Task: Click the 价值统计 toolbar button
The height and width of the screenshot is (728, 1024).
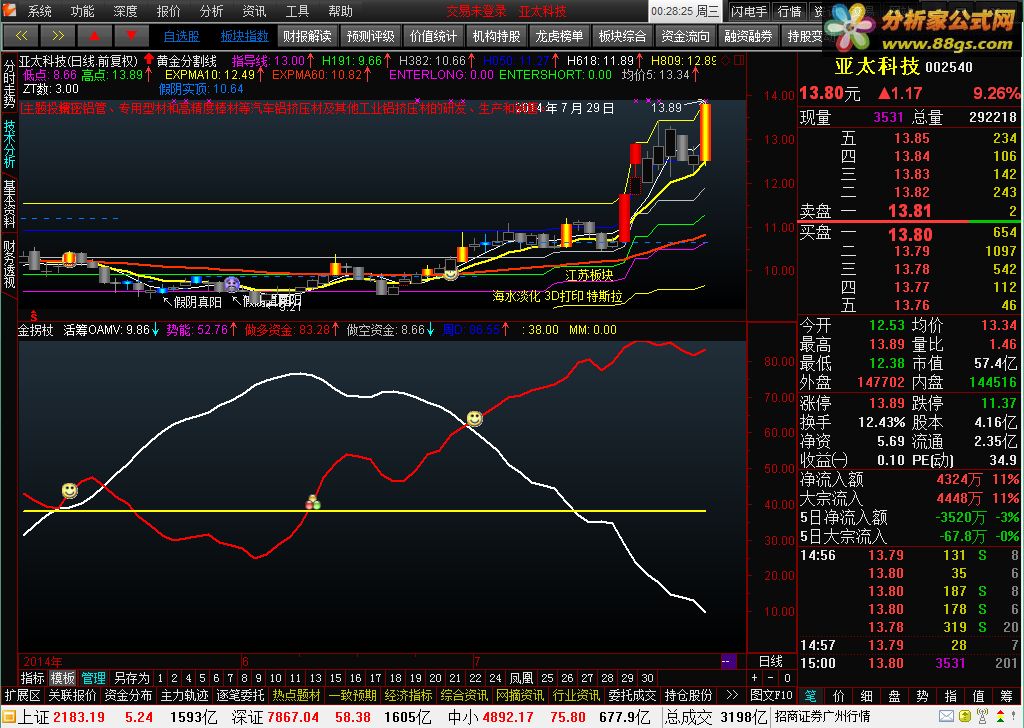Action: pyautogui.click(x=434, y=36)
